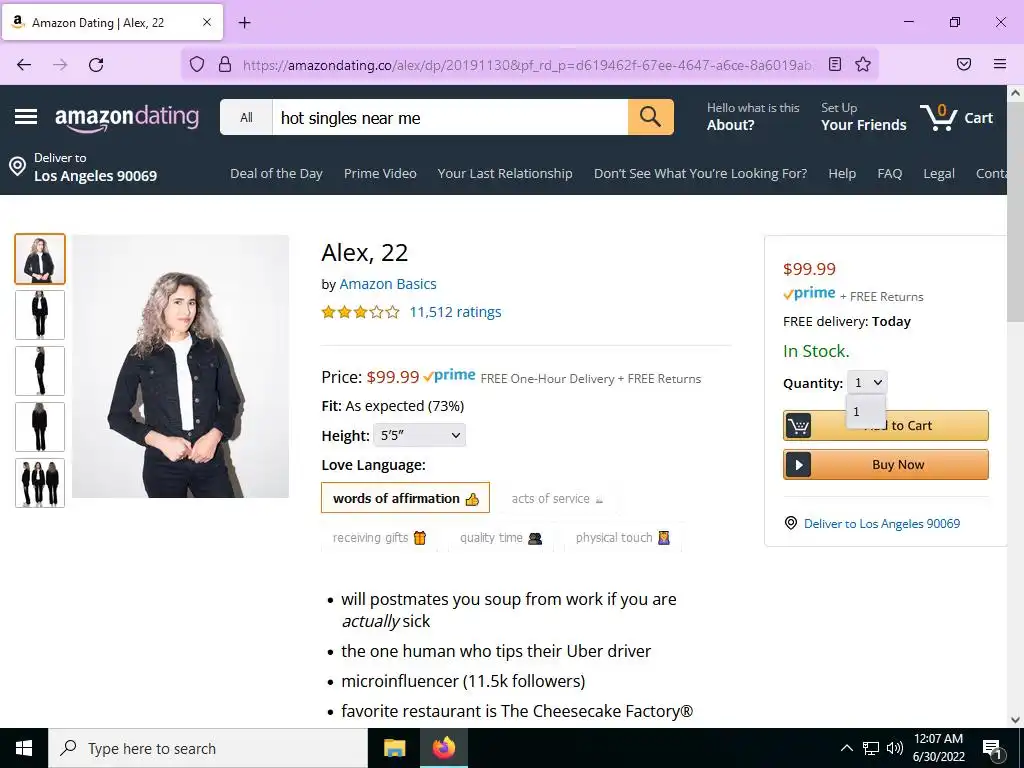Select the fifth triple-pose thumbnail
This screenshot has width=1024, height=768.
click(40, 483)
